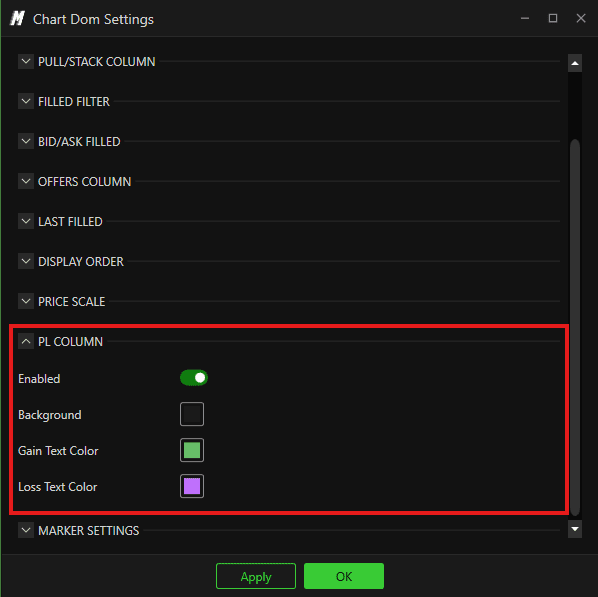Minimize the Chart Dom Settings window
This screenshot has height=597, width=598.
click(x=525, y=18)
